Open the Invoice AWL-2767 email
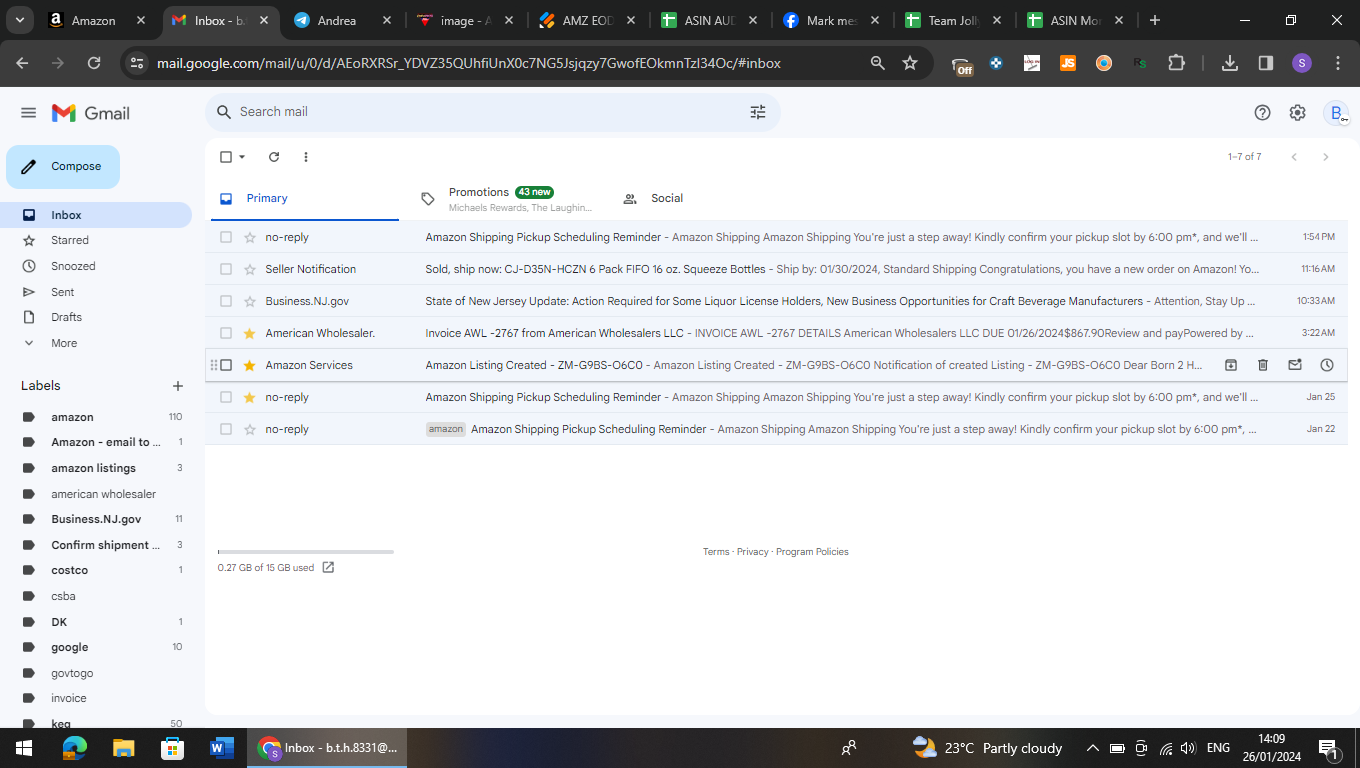1360x768 pixels. pyautogui.click(x=776, y=333)
